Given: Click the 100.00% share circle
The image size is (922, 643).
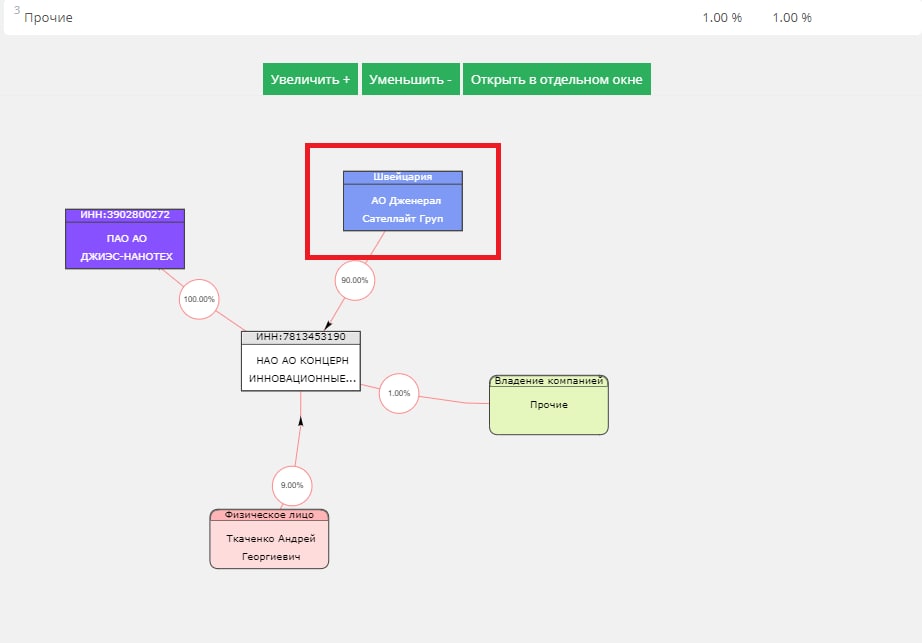Looking at the screenshot, I should pyautogui.click(x=199, y=299).
